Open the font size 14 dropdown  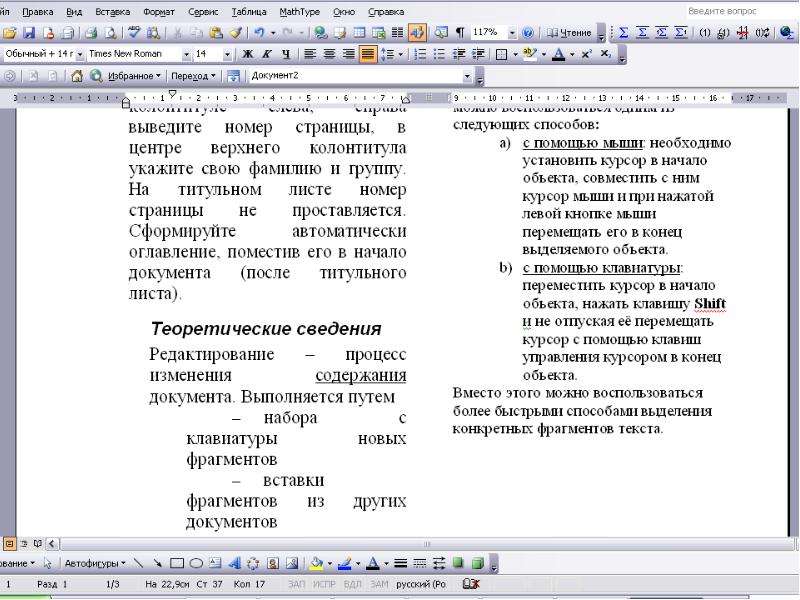[x=227, y=54]
